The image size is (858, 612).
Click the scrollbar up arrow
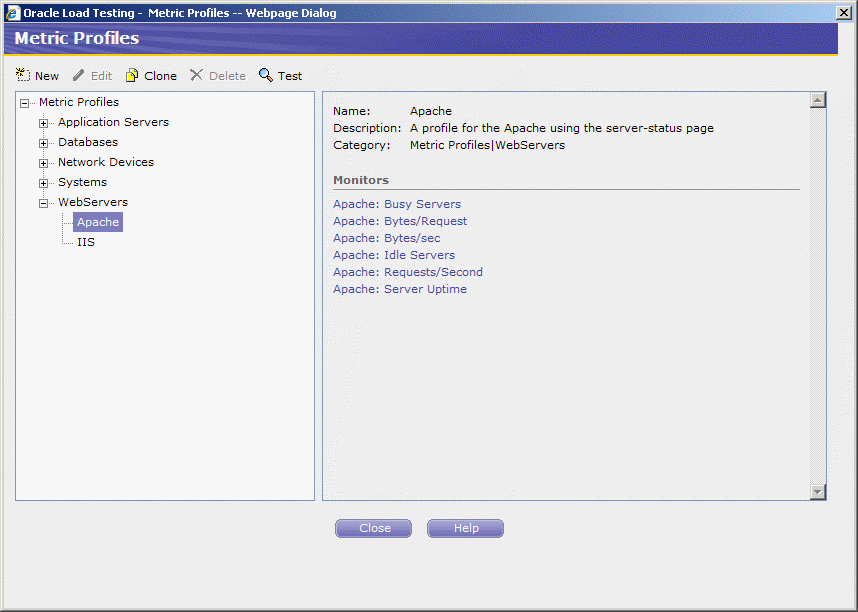coord(818,100)
